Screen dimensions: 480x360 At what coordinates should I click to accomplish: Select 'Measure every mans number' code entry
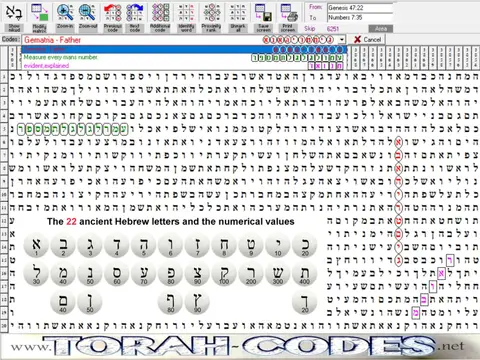pyautogui.click(x=184, y=57)
